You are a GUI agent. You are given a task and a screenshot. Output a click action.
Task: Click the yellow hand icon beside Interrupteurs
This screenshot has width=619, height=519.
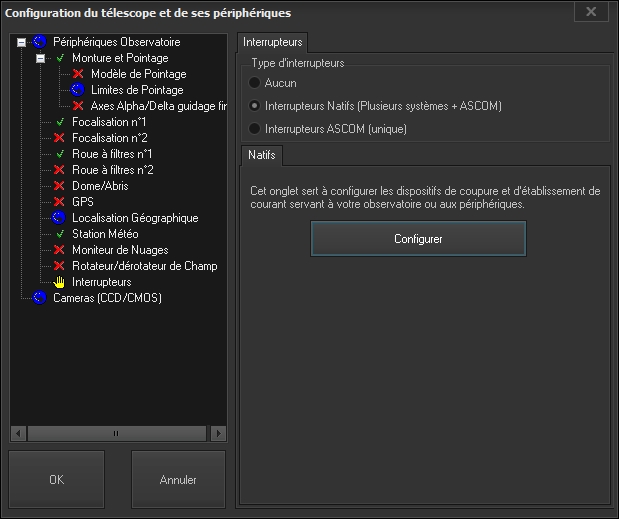pyautogui.click(x=59, y=282)
